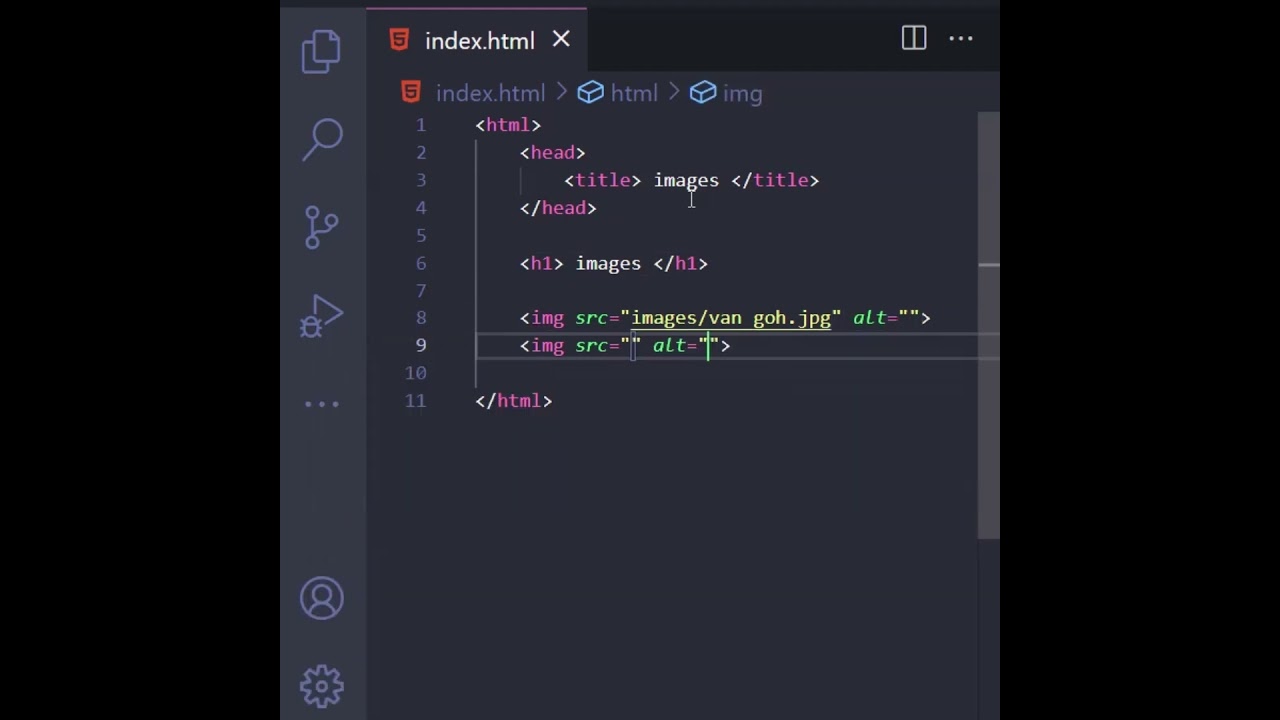Split the editor to the right

coord(914,39)
